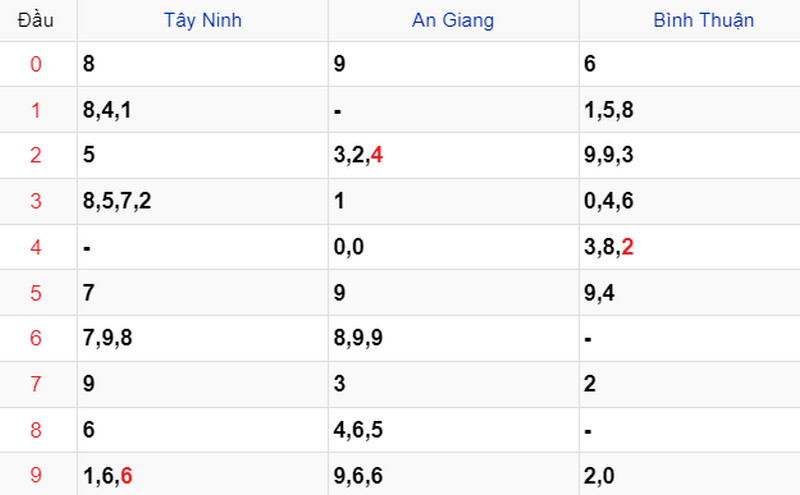Image resolution: width=800 pixels, height=495 pixels.
Task: Click Bình Thuận cell showing 1,5,8
Action: coord(608,110)
